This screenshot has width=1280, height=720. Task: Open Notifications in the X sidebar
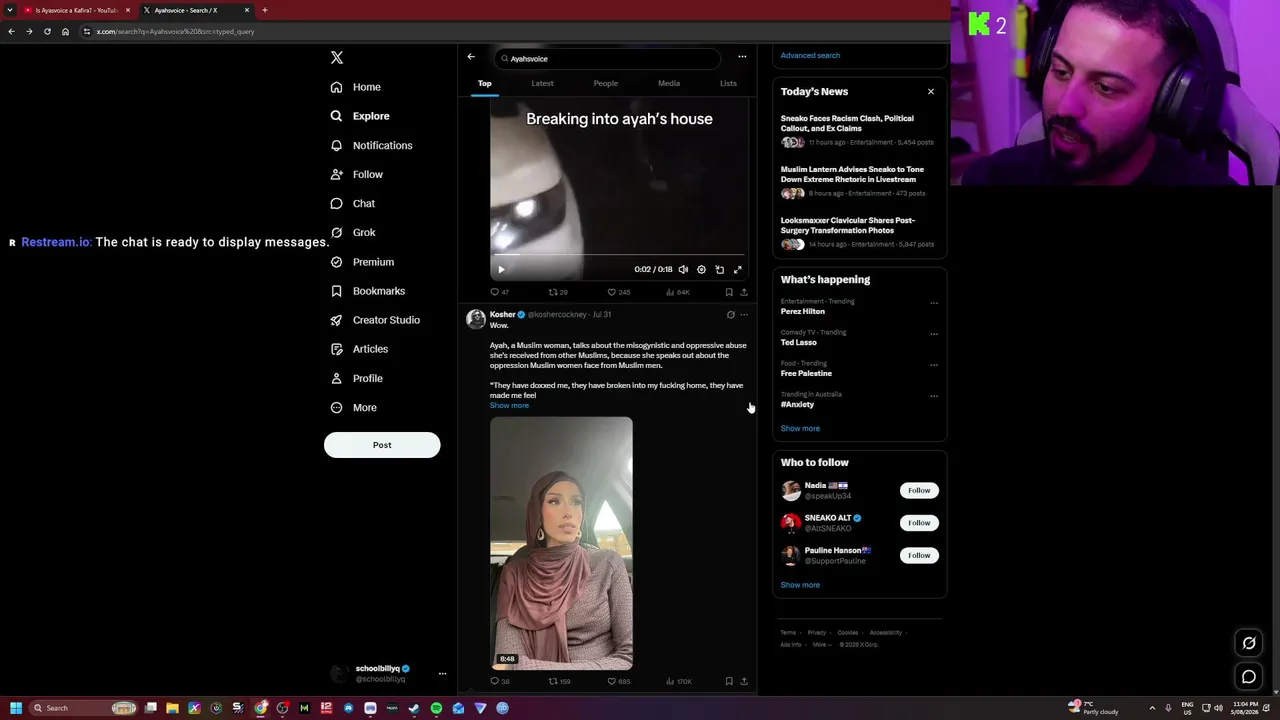click(x=371, y=146)
